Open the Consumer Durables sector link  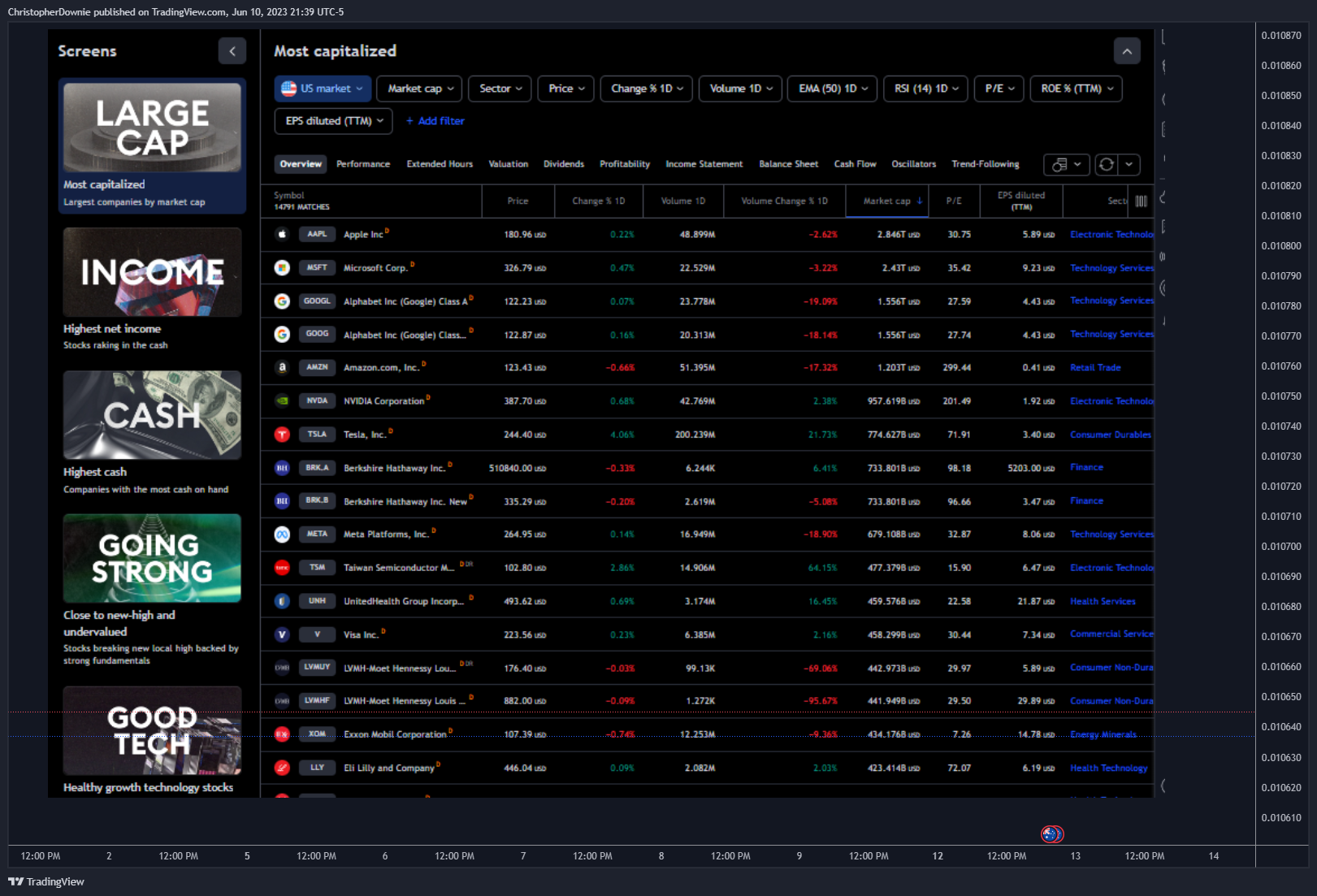[x=1111, y=435]
